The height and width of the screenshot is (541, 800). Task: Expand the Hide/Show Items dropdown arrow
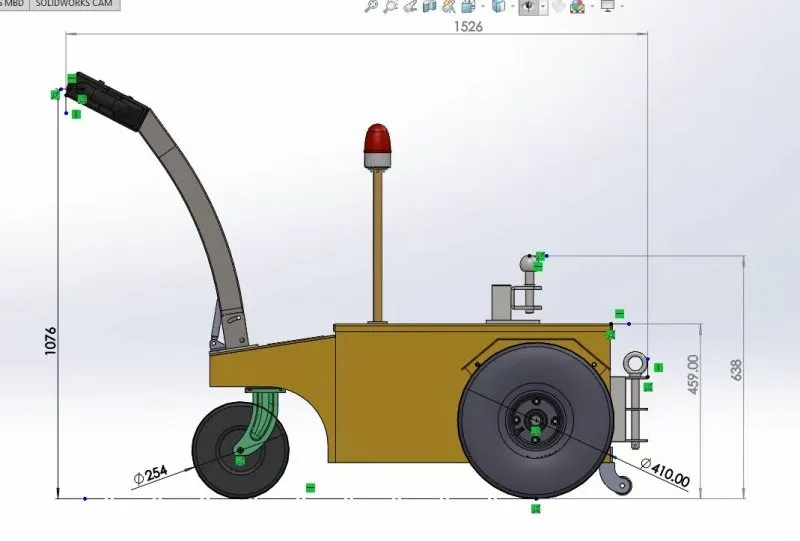[x=542, y=6]
